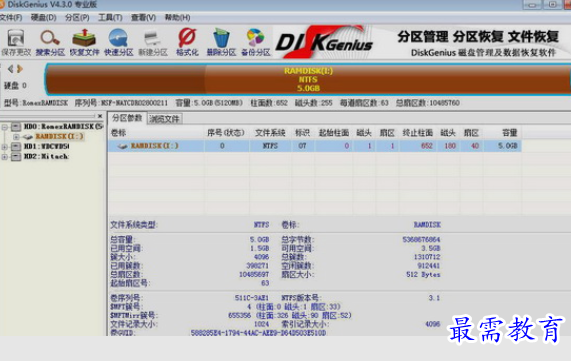Click total bytes value 5368676864

pyautogui.click(x=421, y=240)
